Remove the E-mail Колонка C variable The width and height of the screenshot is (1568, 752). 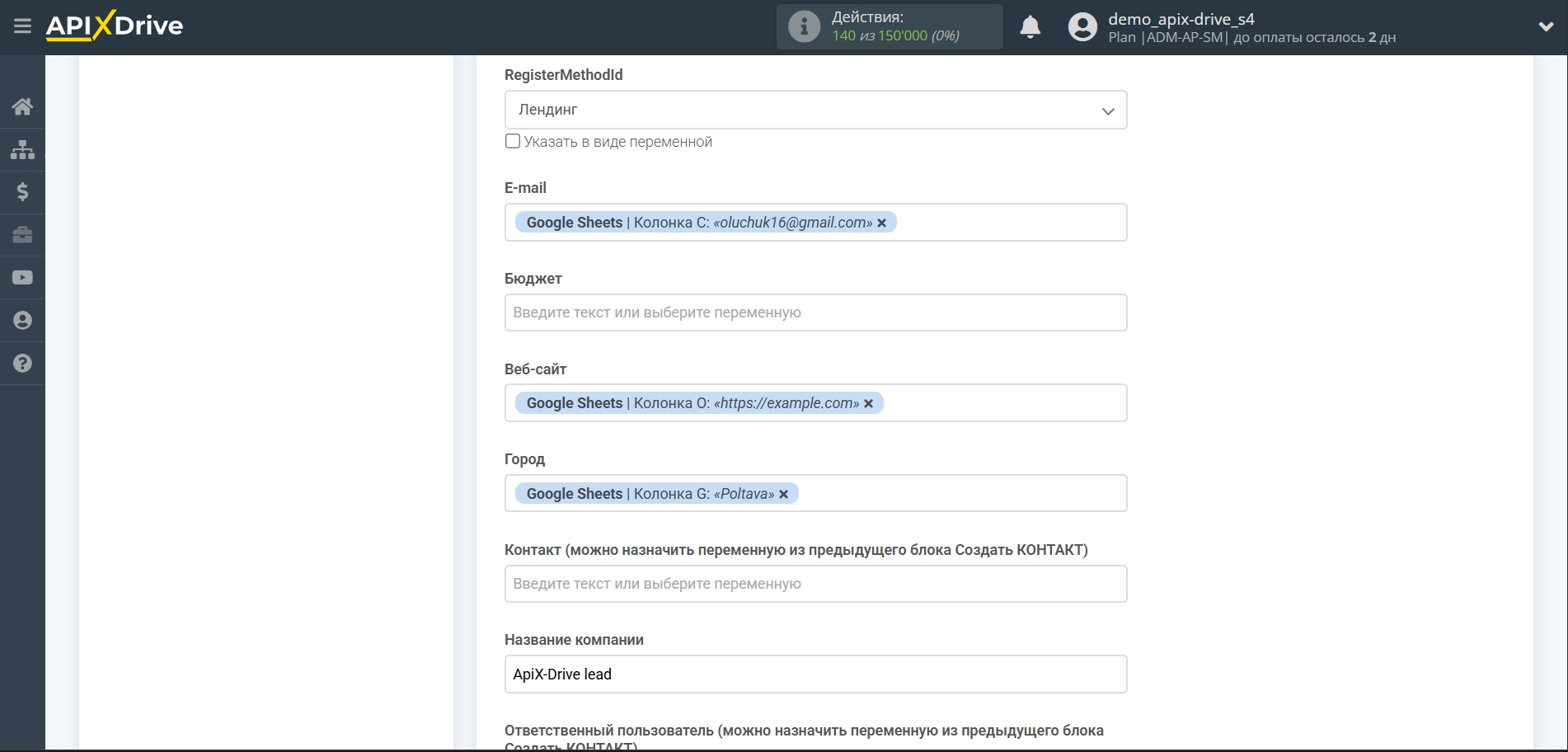[881, 223]
